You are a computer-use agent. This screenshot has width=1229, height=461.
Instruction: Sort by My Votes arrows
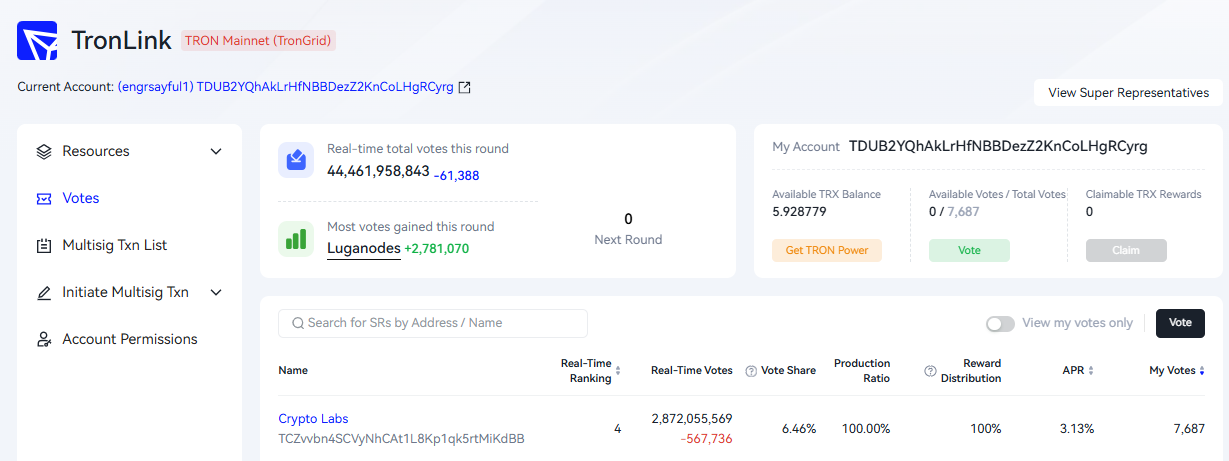pos(1201,371)
